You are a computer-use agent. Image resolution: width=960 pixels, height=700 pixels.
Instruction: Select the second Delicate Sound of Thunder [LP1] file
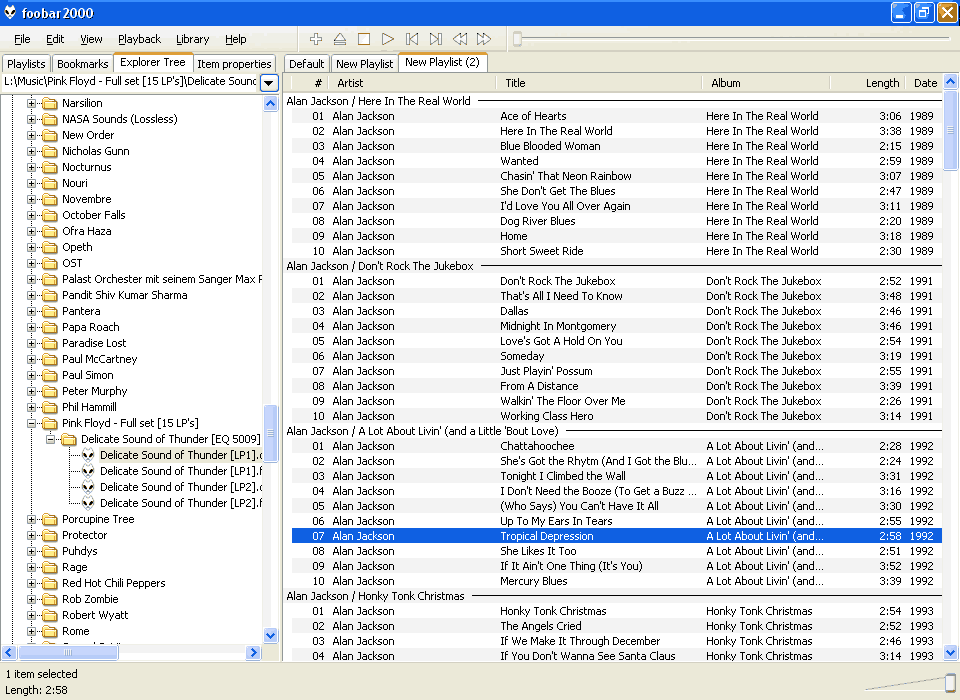[181, 471]
